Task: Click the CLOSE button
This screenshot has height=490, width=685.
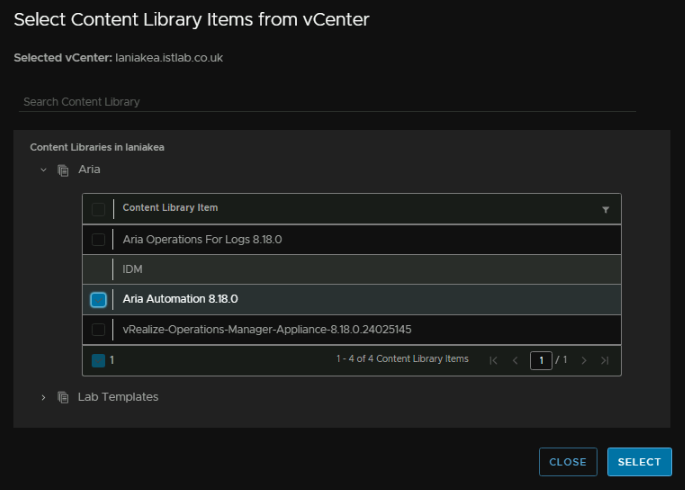Action: (568, 462)
